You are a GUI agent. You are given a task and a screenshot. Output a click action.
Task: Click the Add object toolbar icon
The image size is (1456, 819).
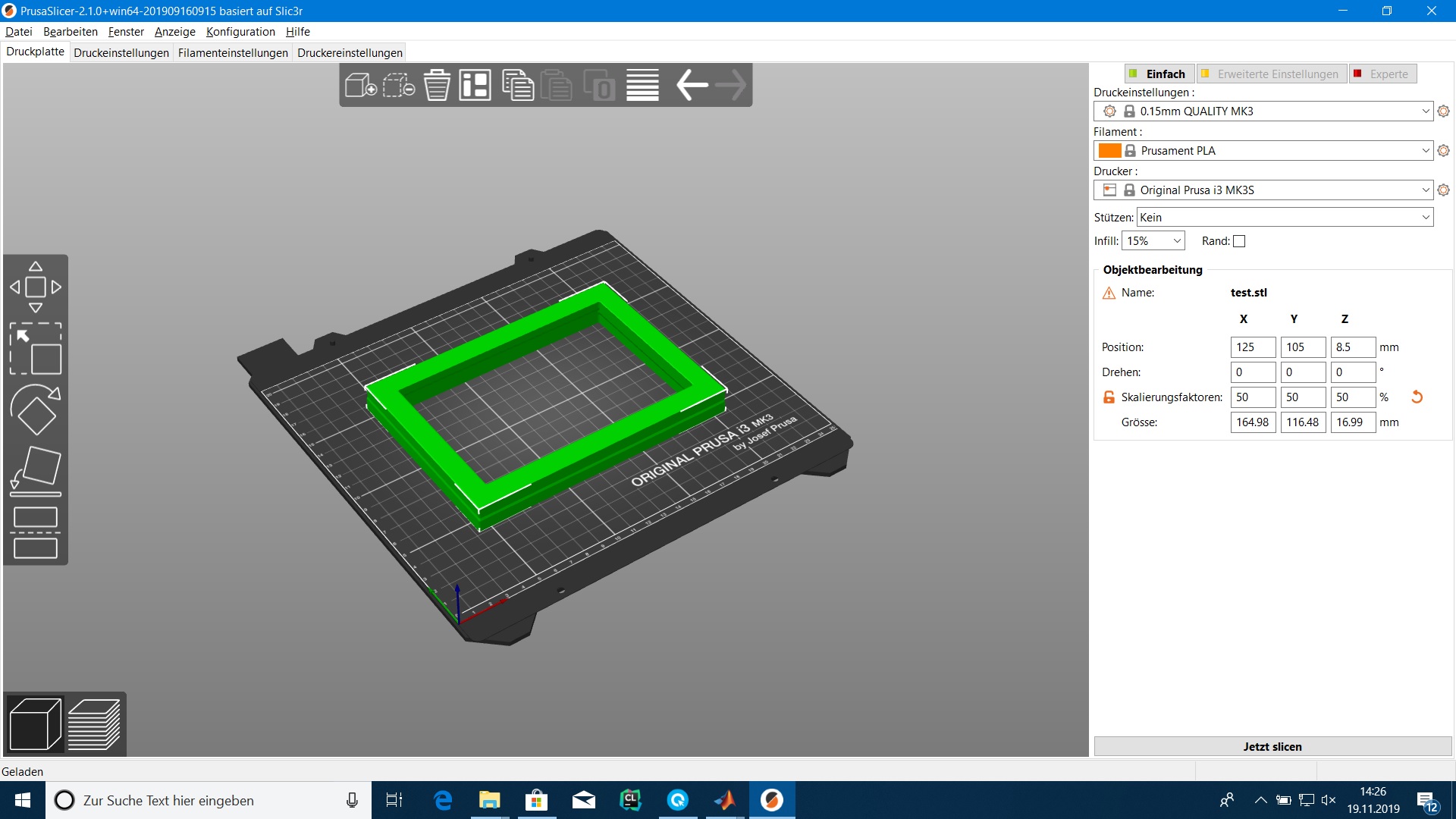point(360,85)
